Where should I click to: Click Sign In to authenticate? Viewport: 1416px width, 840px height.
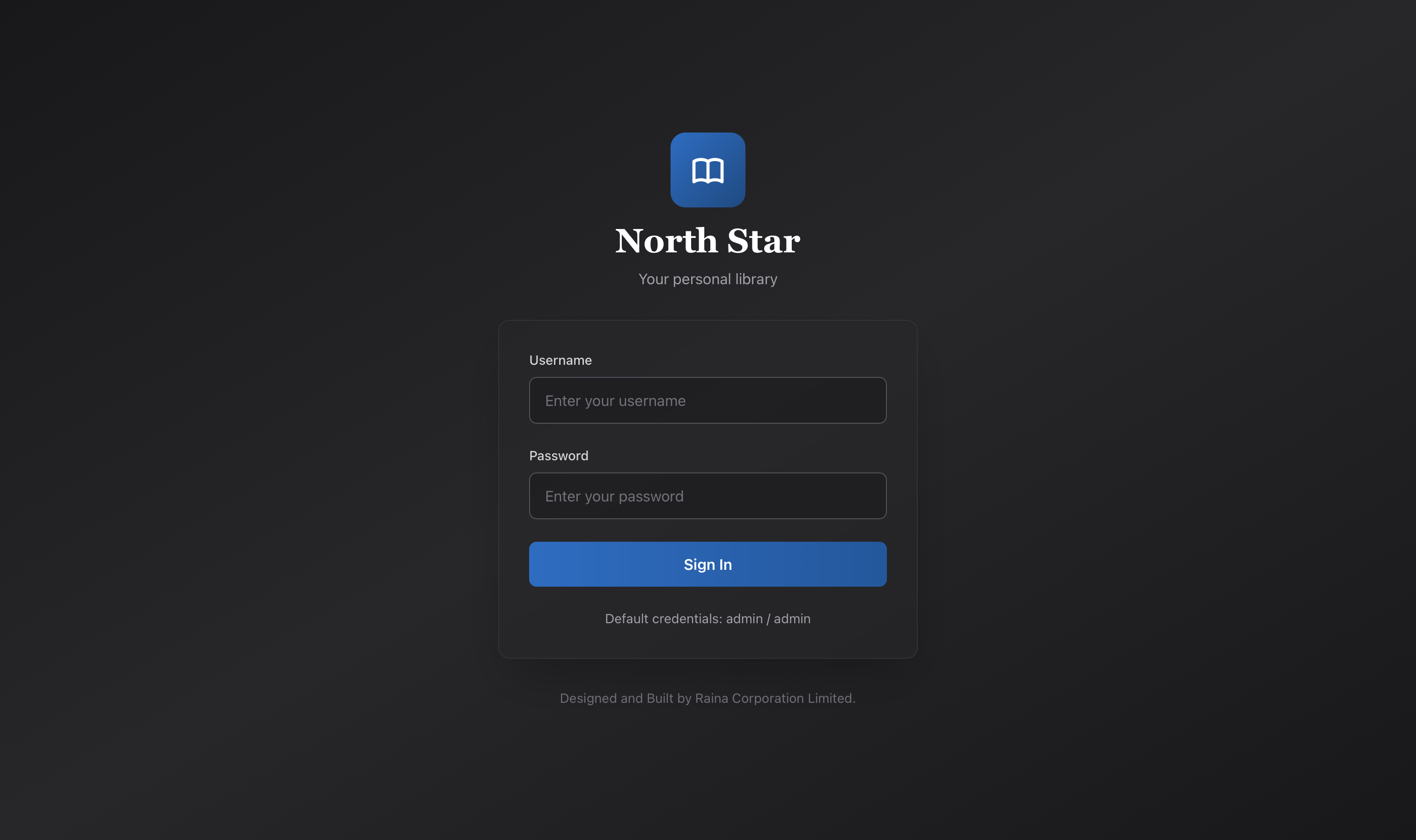[708, 564]
